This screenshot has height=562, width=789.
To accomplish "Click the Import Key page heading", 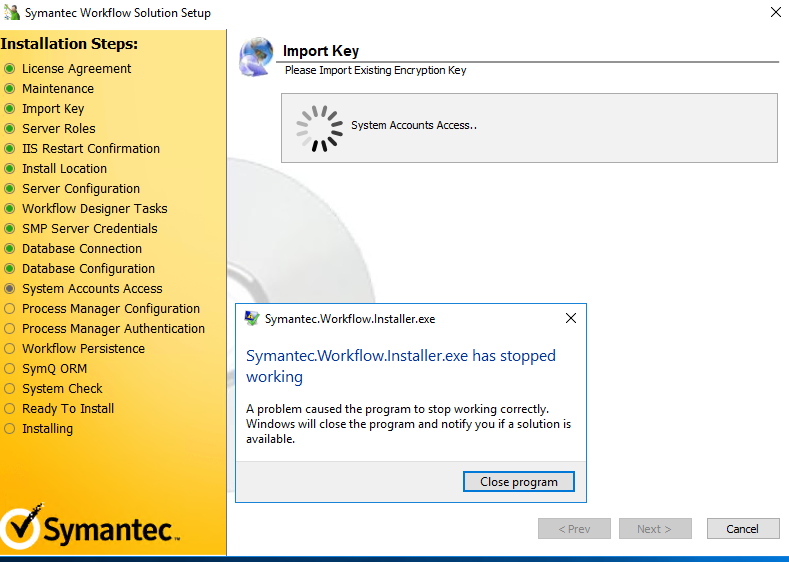I will tap(321, 51).
